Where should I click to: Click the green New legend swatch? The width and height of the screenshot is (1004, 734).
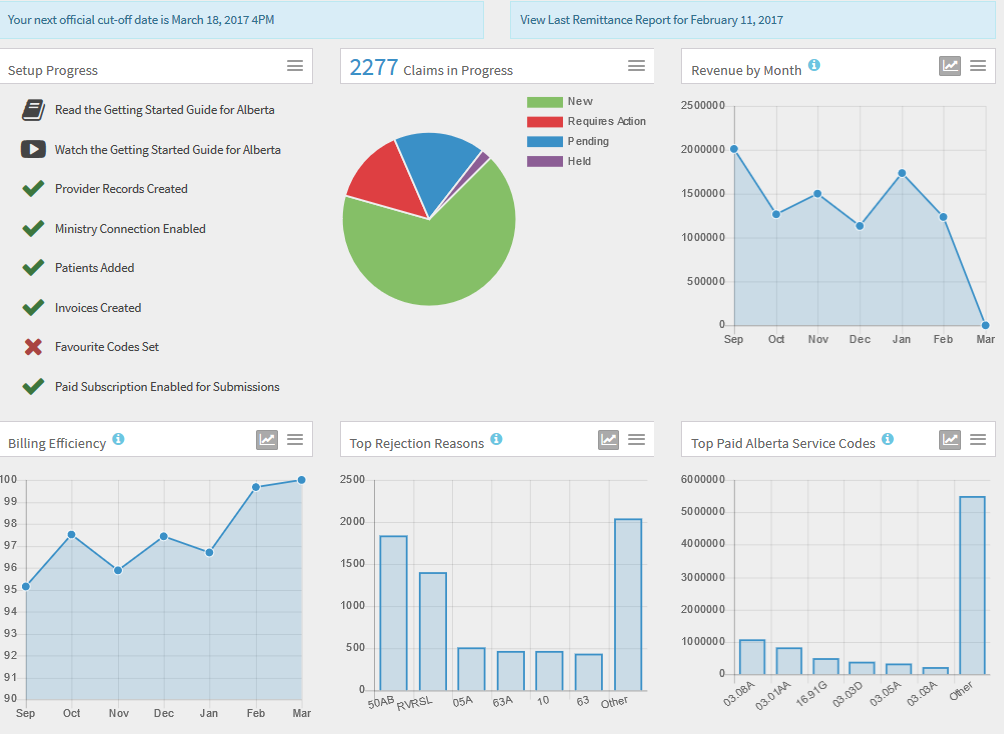pos(544,102)
